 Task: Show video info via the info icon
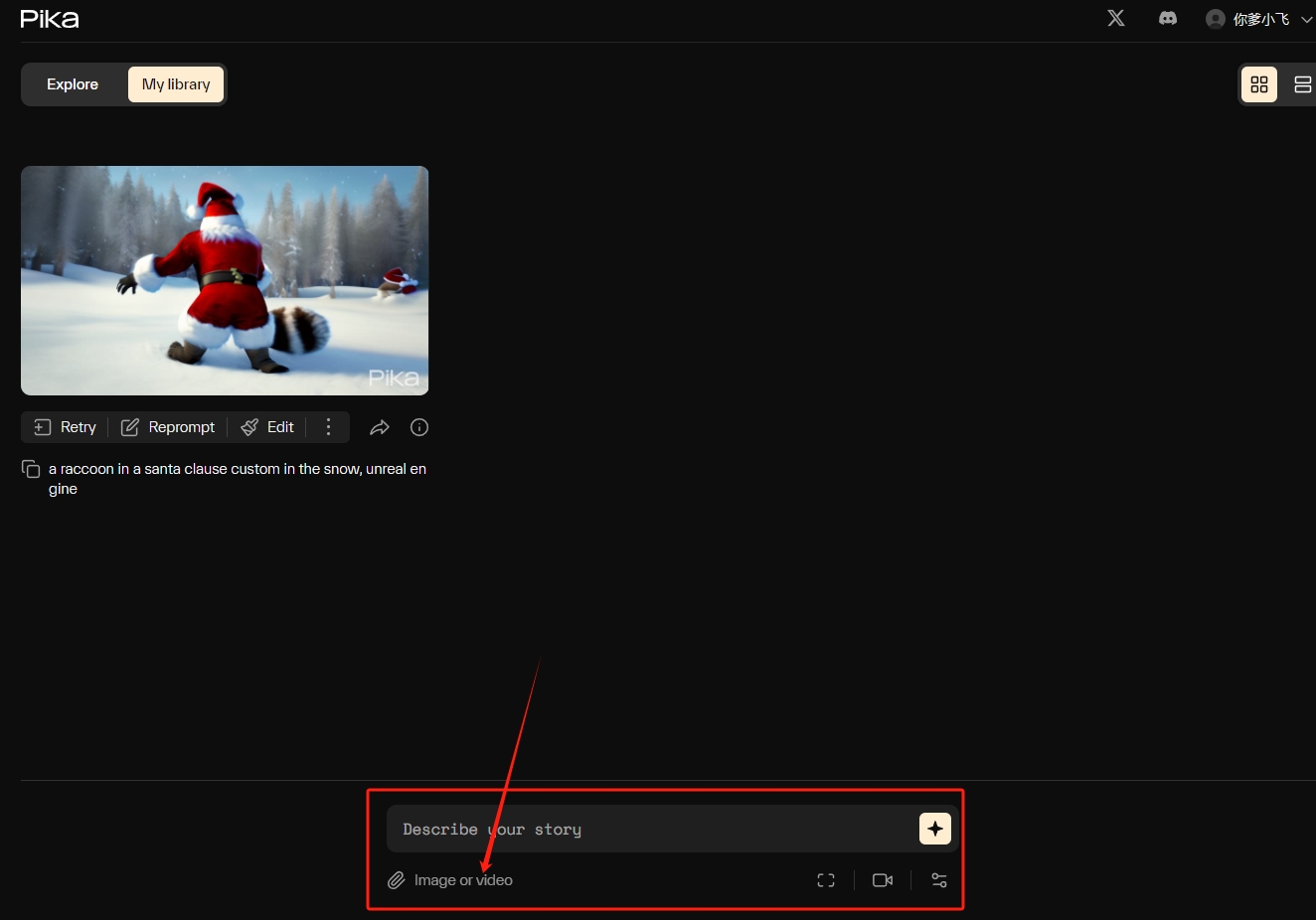[x=419, y=427]
